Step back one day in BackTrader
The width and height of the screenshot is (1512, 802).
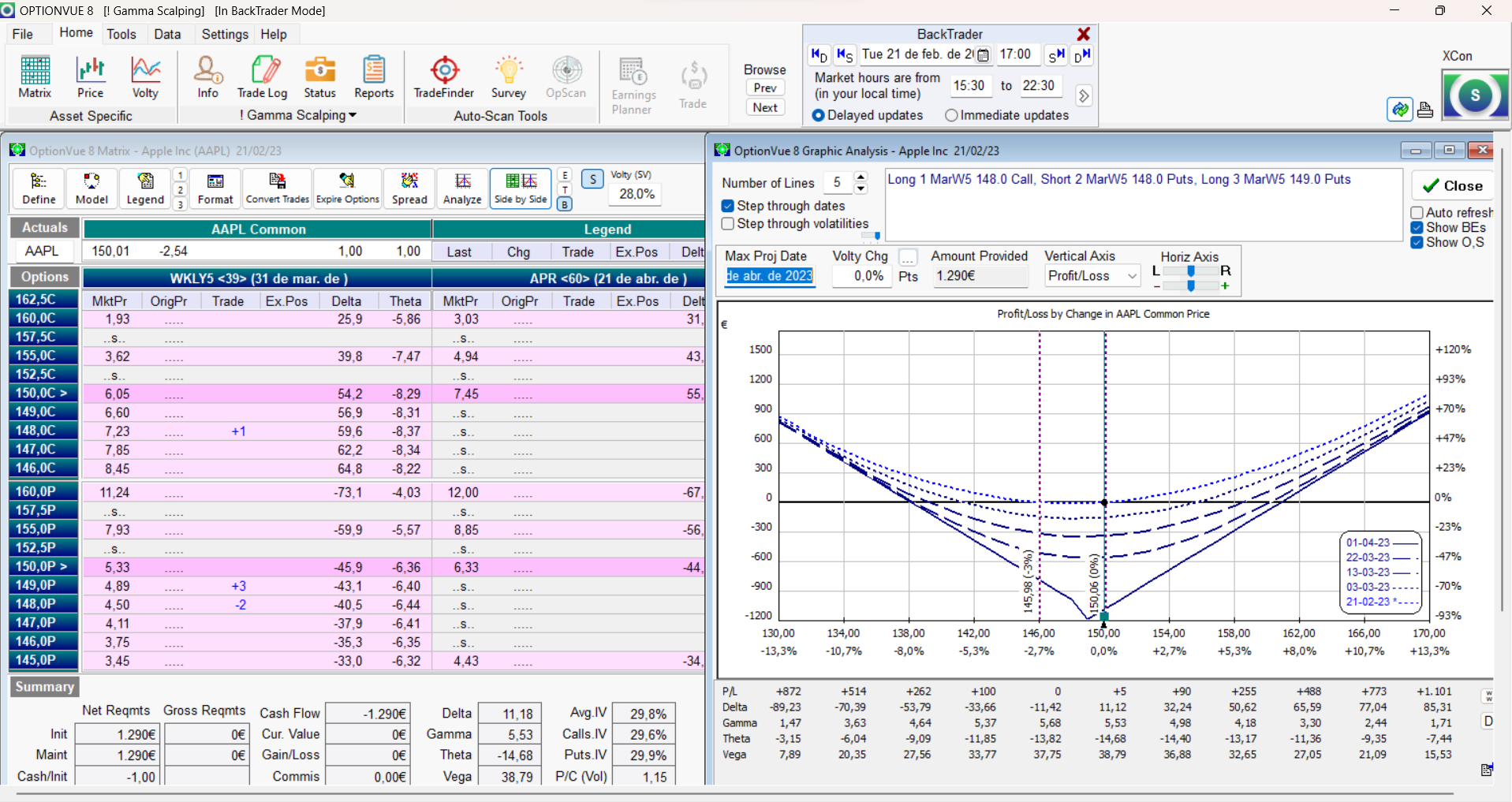click(819, 54)
